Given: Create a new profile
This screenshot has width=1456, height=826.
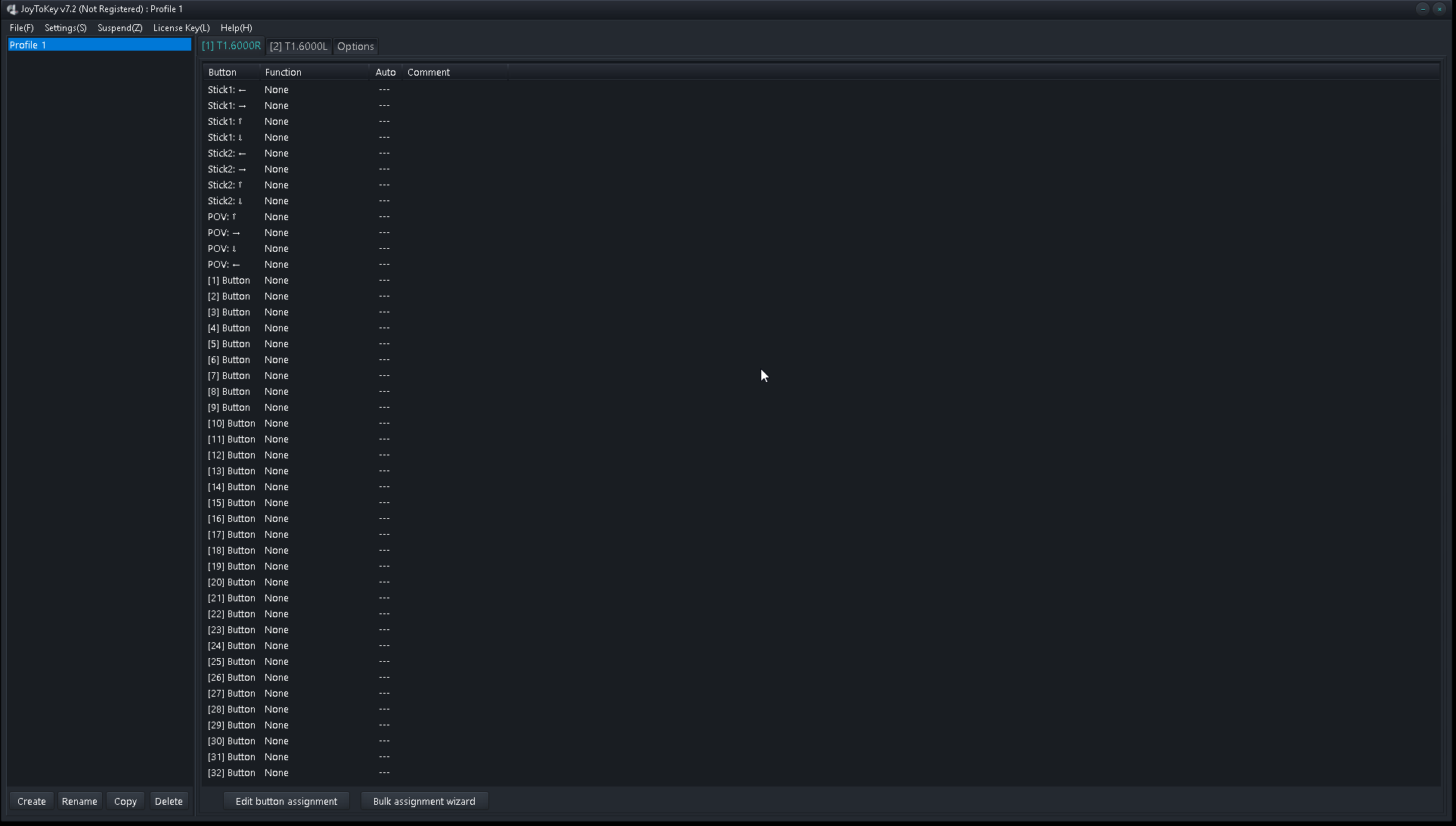Looking at the screenshot, I should tap(31, 801).
